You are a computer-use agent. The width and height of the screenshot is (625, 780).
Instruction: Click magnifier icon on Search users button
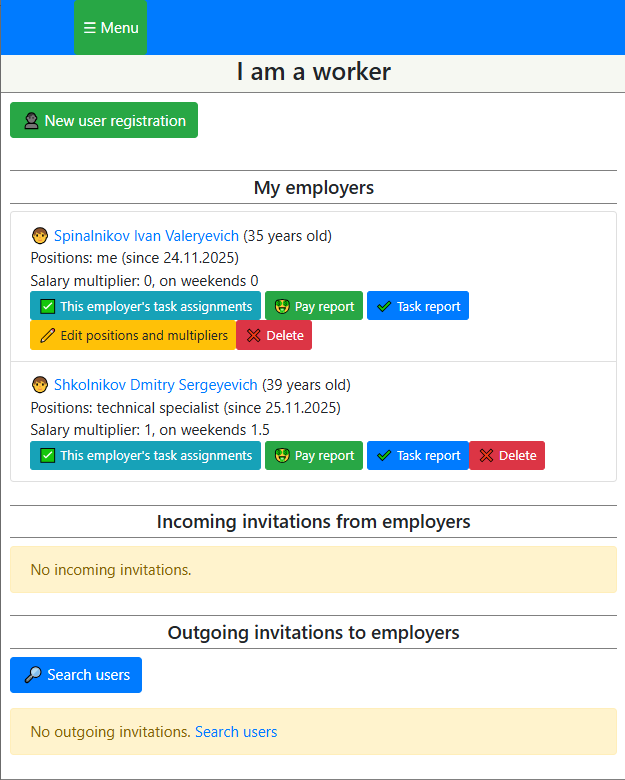point(33,675)
